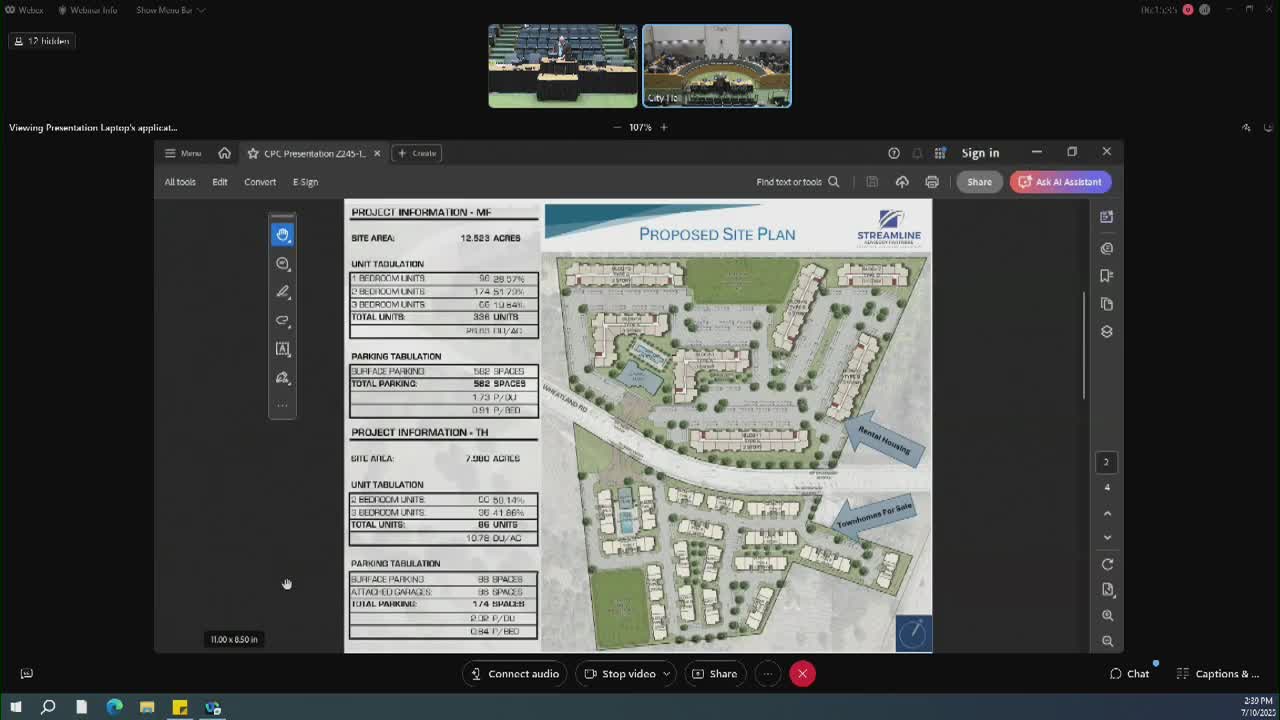Click the Create new tab button
Image resolution: width=1280 pixels, height=720 pixels.
417,153
